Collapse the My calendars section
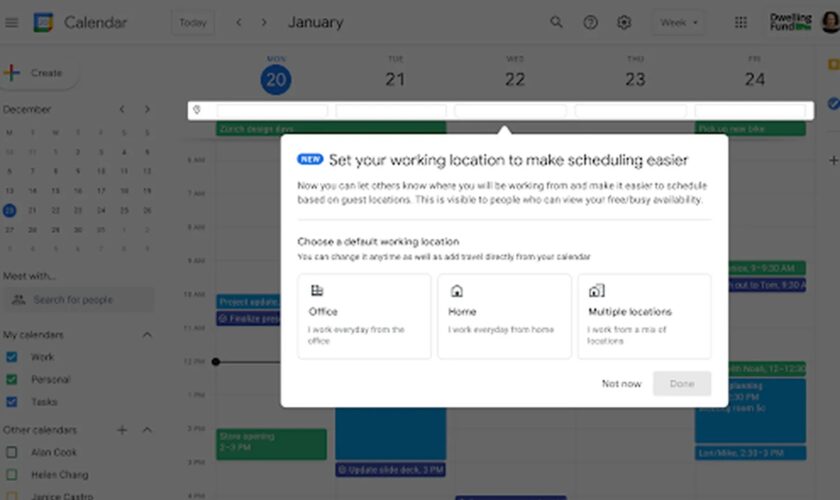Screen dimensions: 840x500 147,335
